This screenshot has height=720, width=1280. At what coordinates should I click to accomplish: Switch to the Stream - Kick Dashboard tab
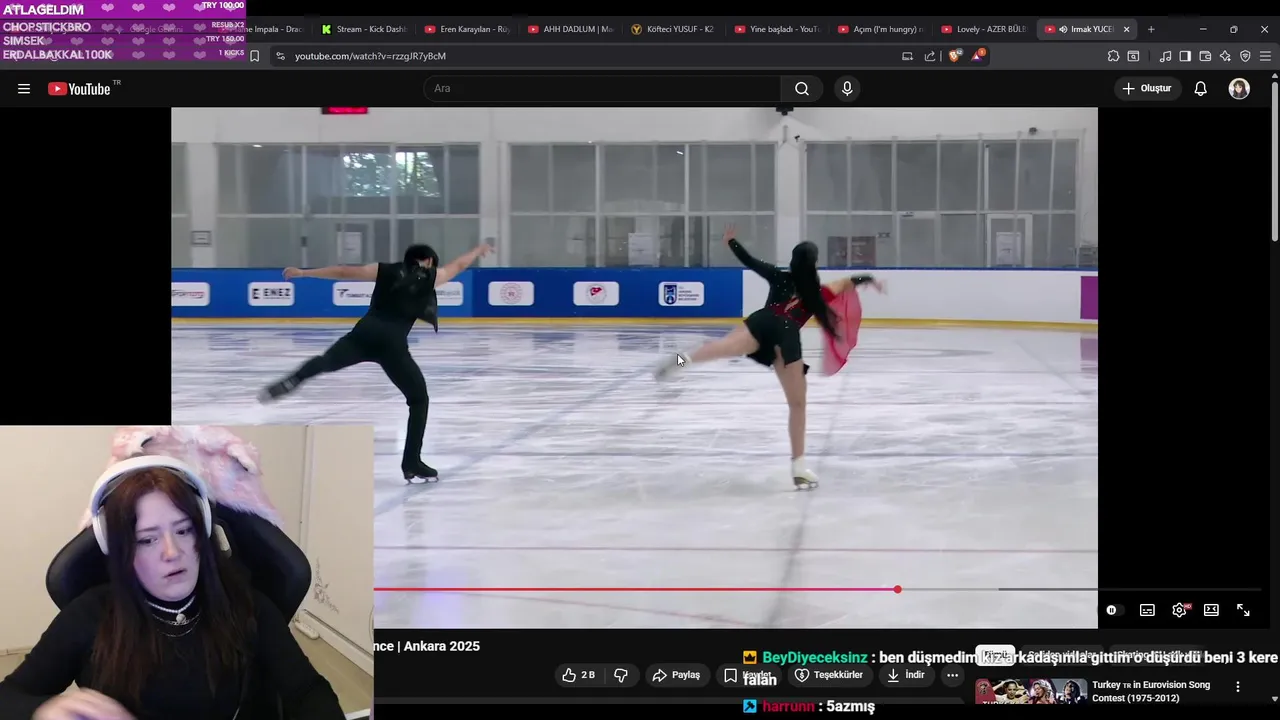tap(364, 29)
